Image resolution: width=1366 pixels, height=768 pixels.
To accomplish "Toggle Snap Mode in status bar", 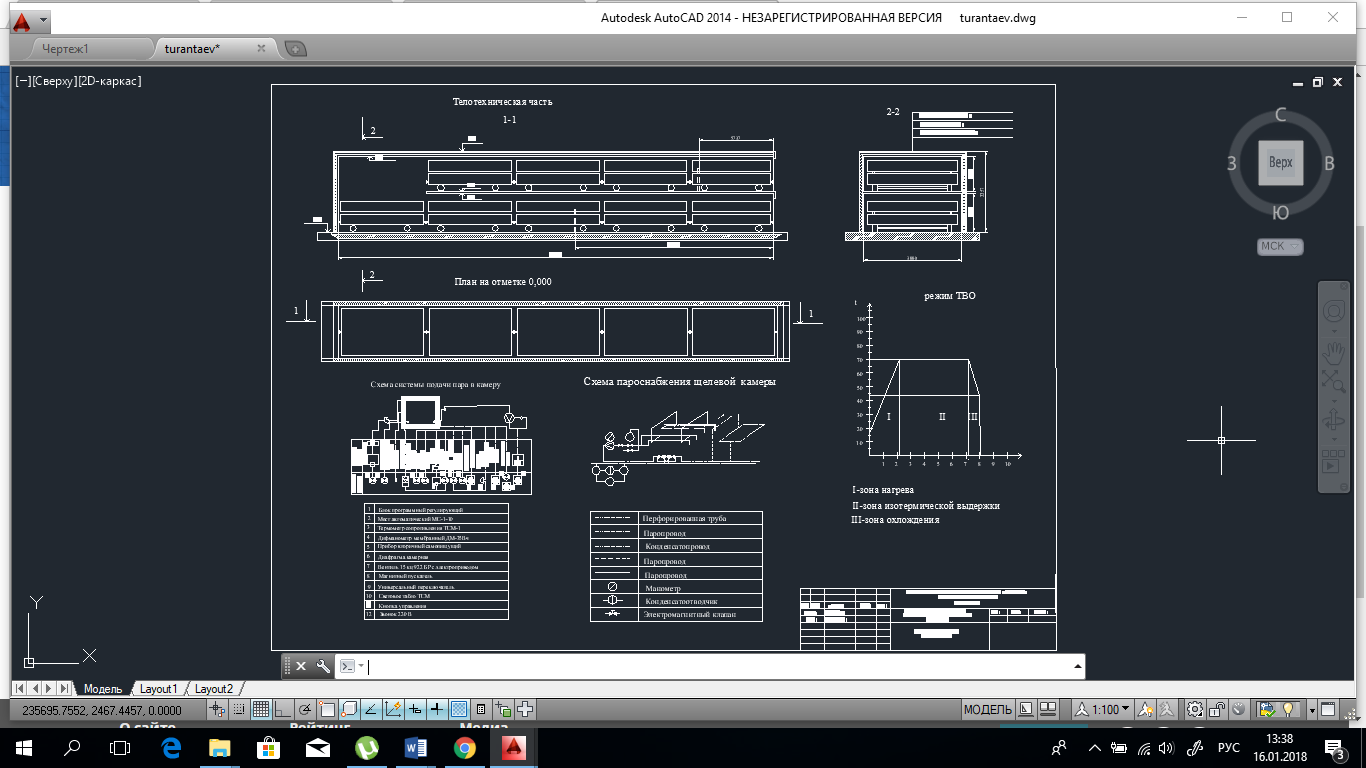I will tap(239, 710).
